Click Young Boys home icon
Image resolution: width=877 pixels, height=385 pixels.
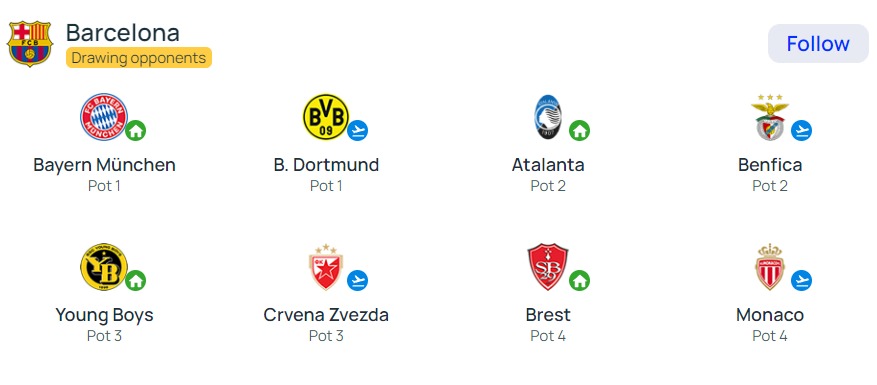tap(135, 280)
